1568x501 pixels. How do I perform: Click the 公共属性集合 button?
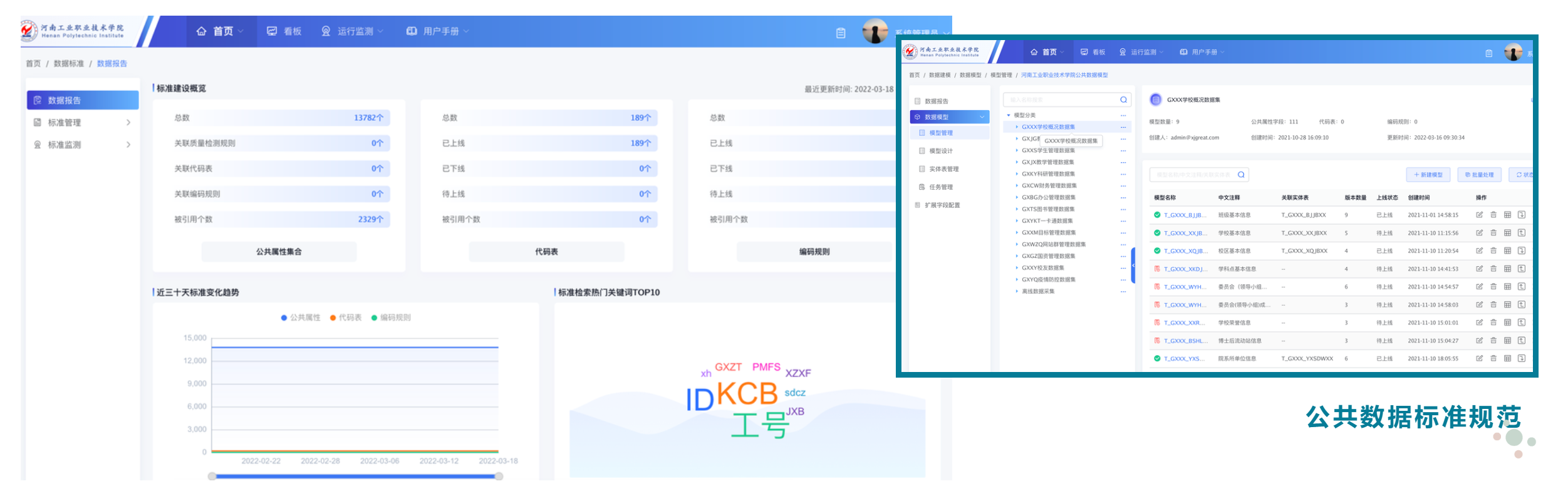[x=279, y=252]
